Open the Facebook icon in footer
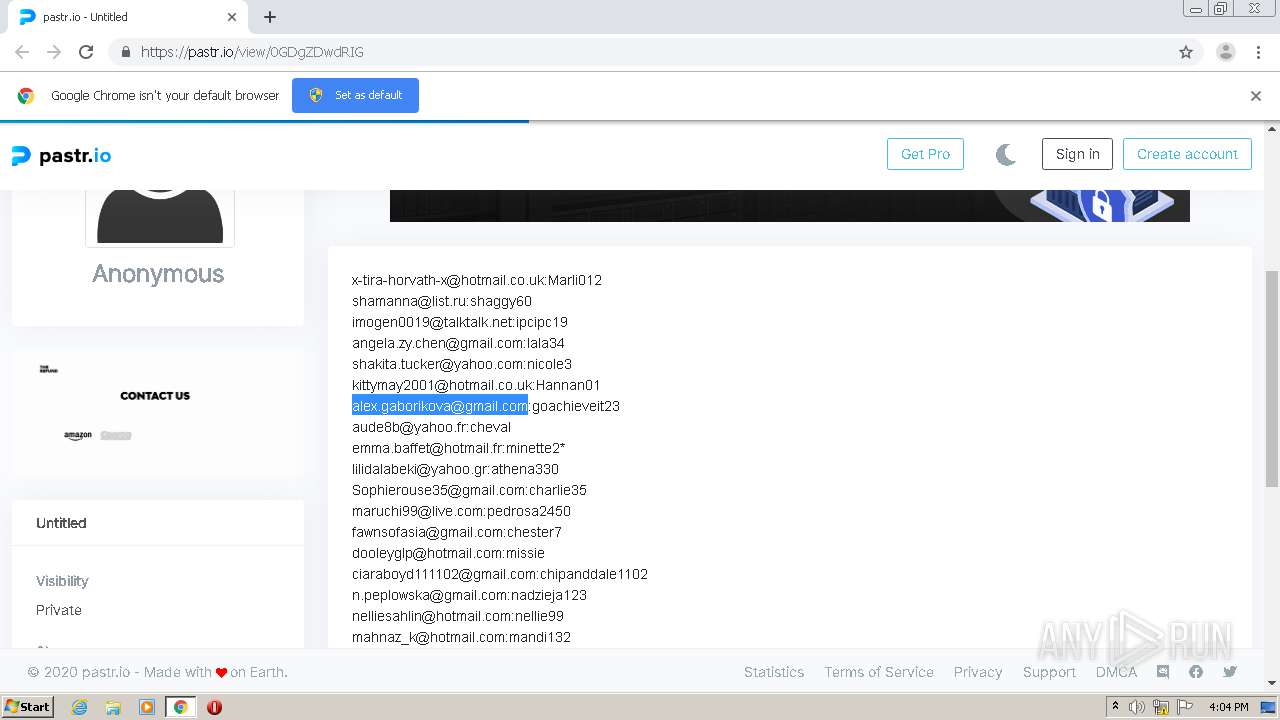 1196,672
